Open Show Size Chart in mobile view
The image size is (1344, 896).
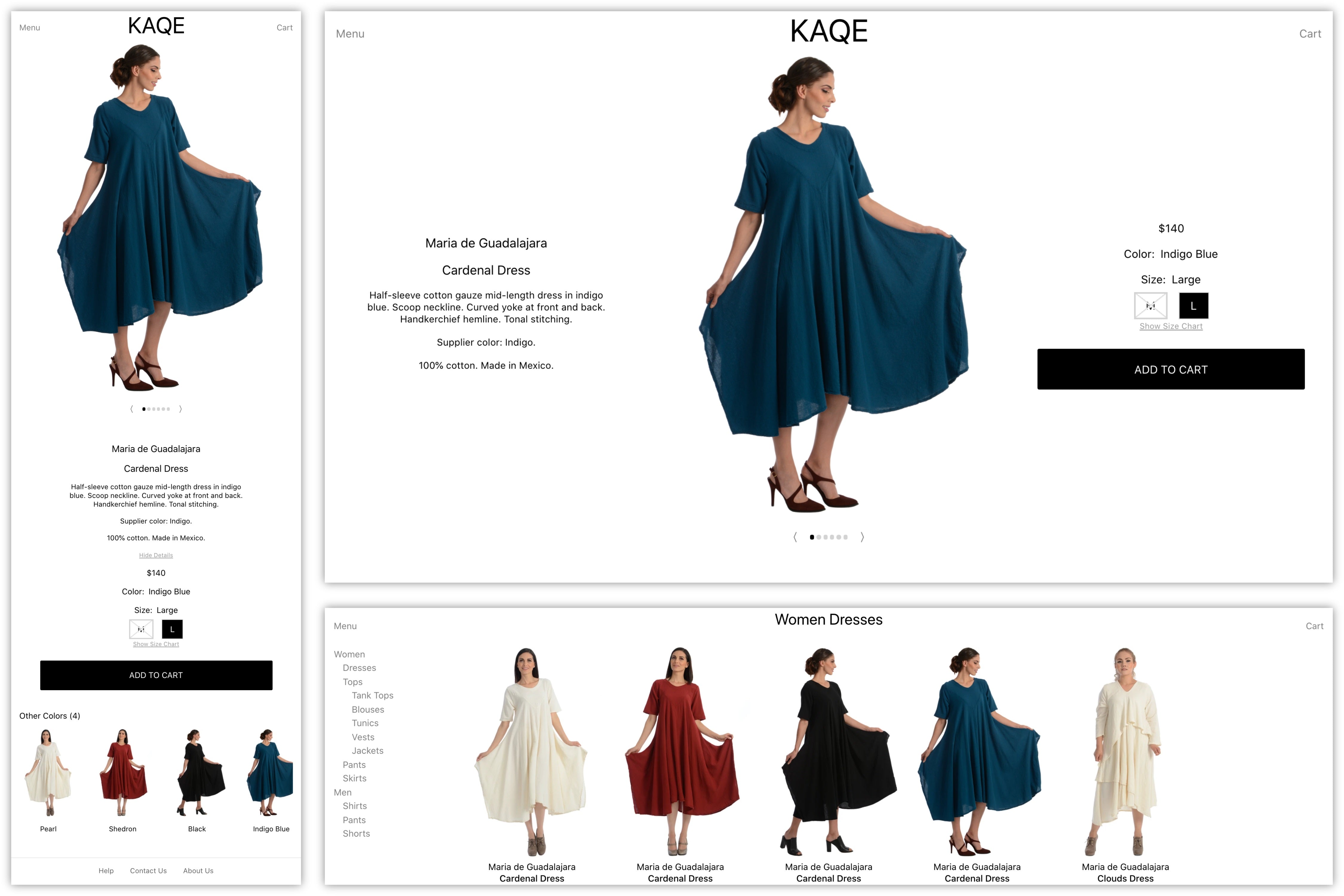coord(156,644)
